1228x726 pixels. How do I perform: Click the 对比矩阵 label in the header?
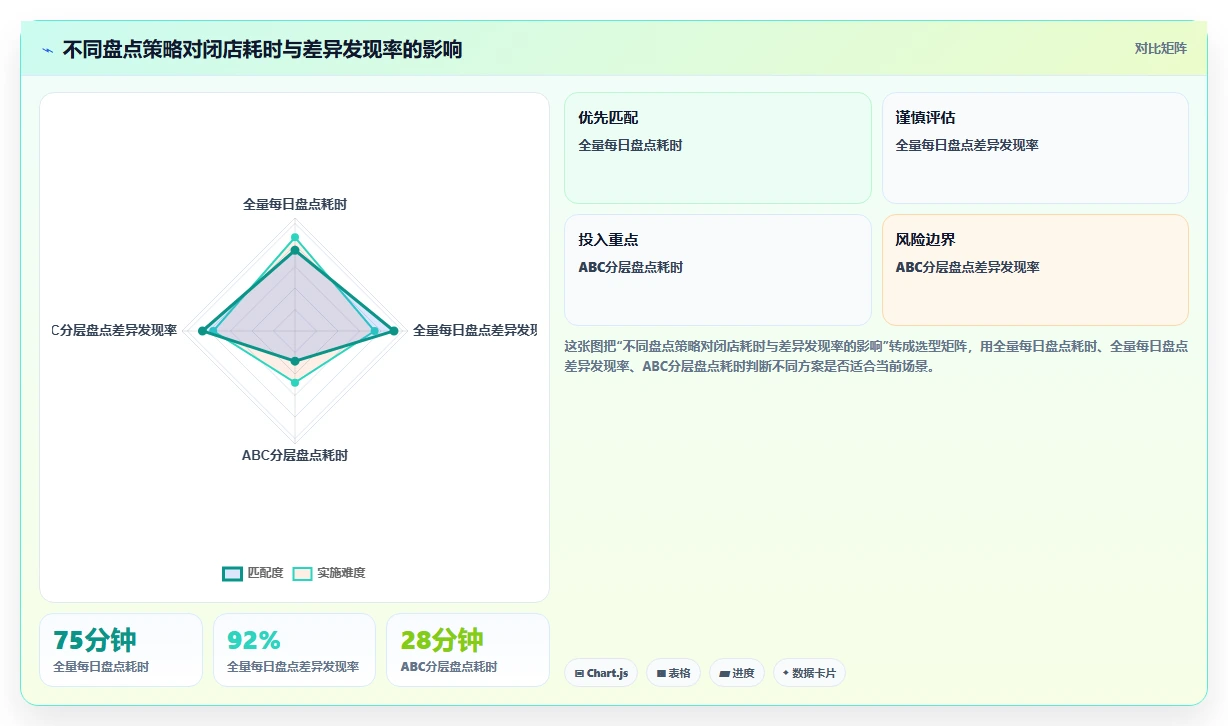click(1160, 48)
